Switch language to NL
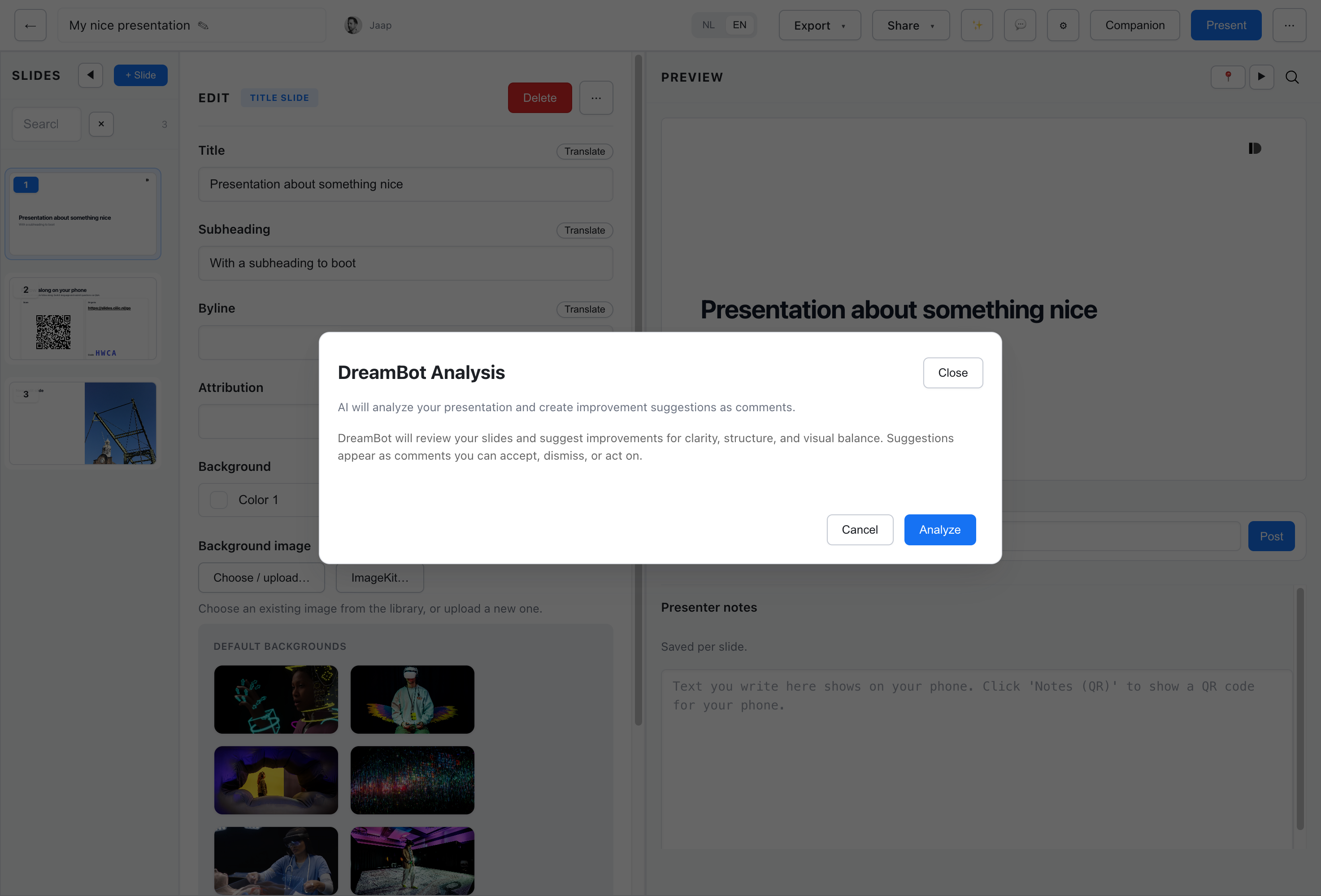 coord(708,26)
